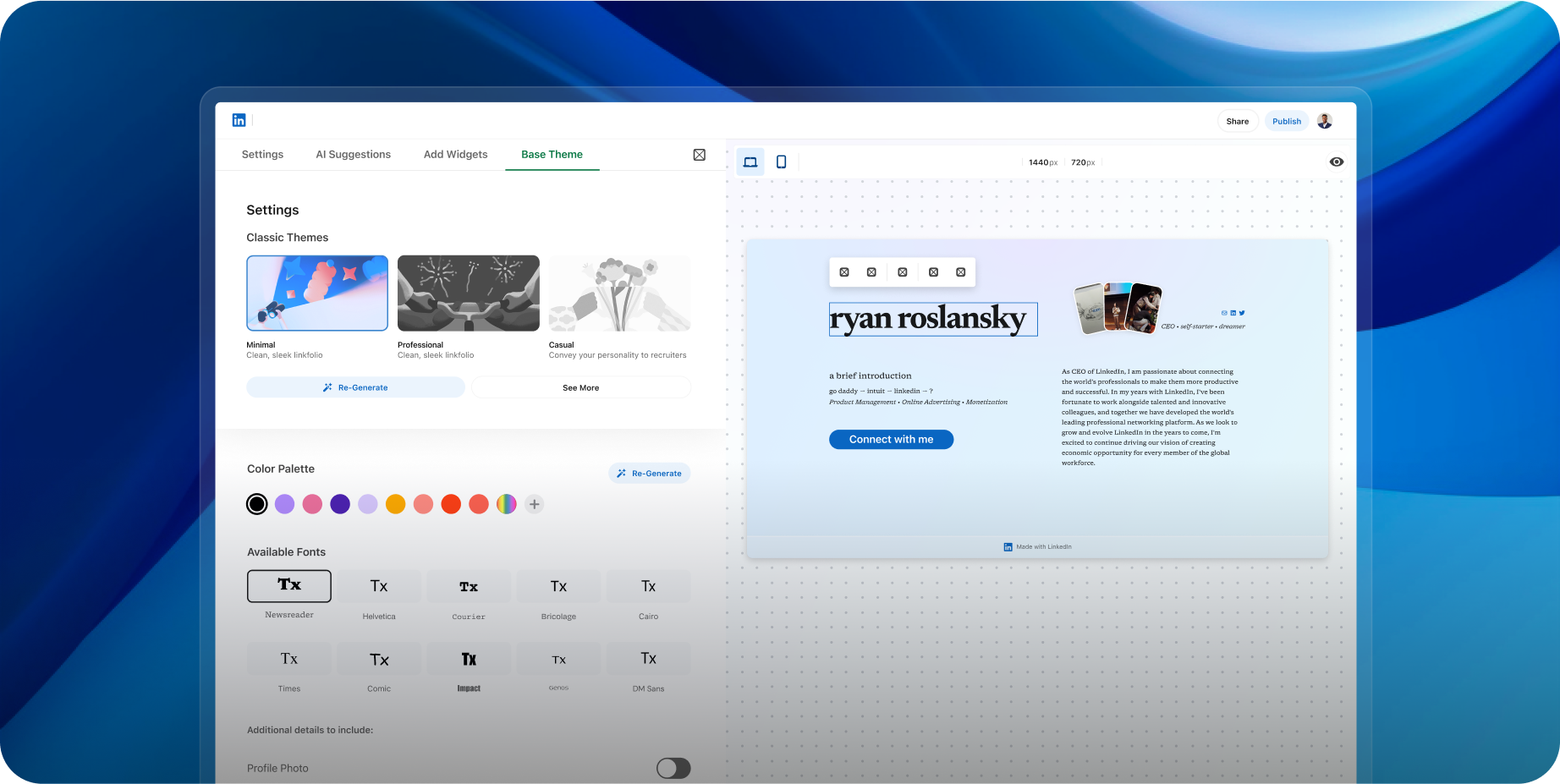
Task: Select the Base Theme tab
Action: click(x=552, y=155)
